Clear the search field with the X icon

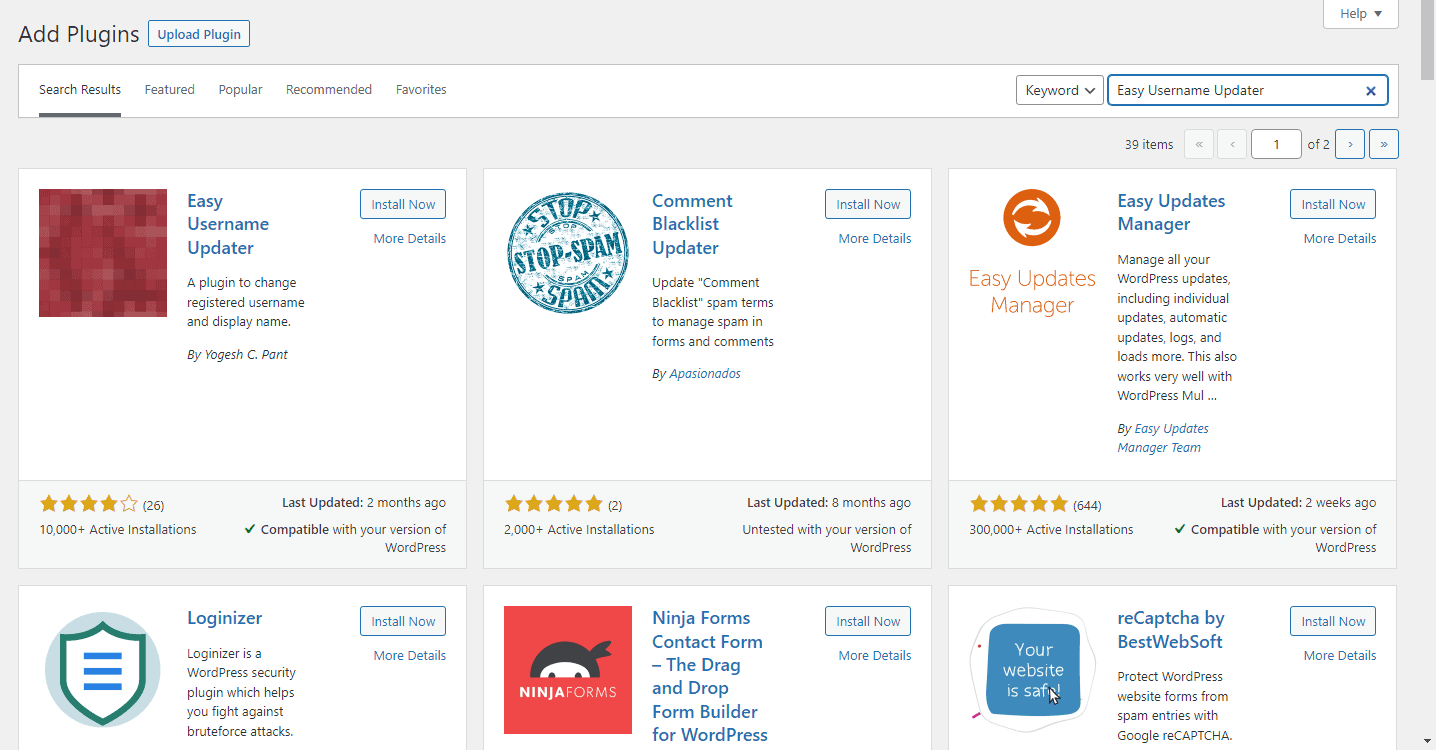click(1371, 91)
